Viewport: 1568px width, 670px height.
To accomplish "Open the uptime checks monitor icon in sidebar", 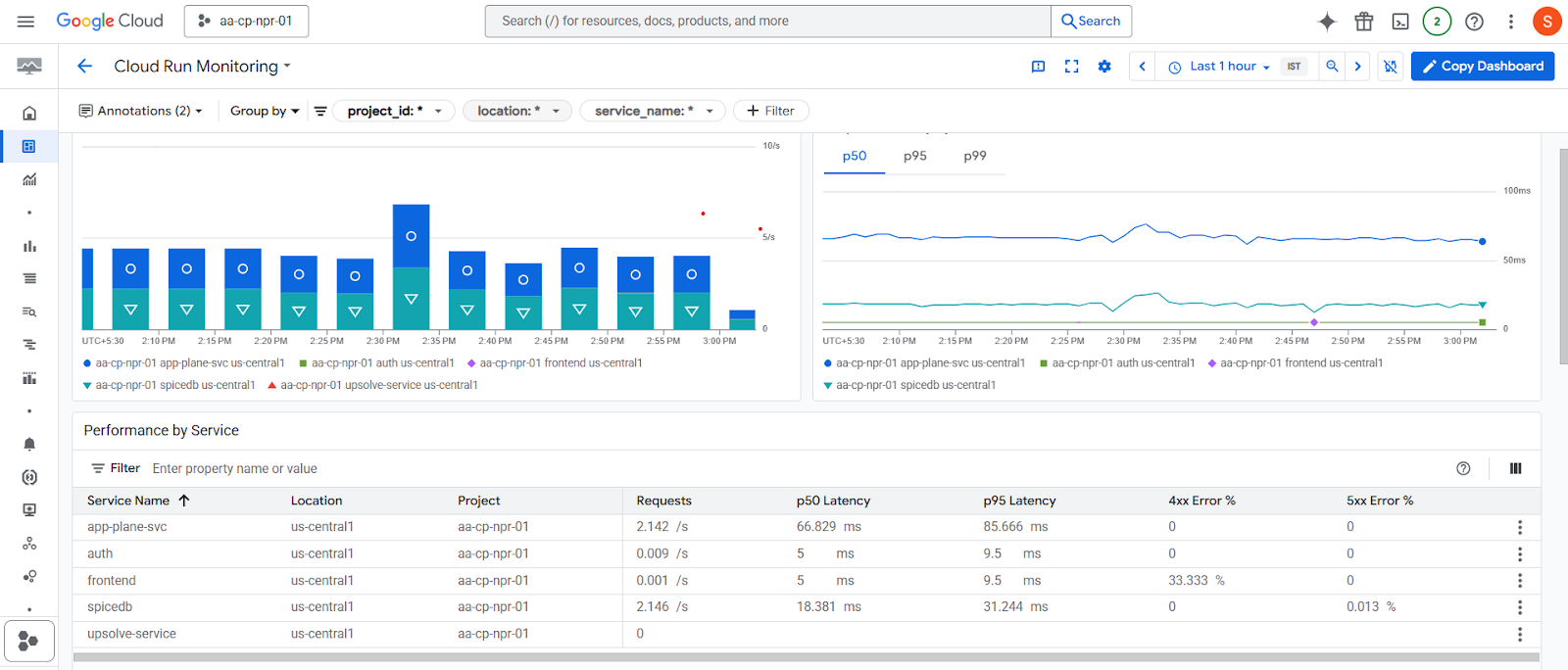I will 29,510.
